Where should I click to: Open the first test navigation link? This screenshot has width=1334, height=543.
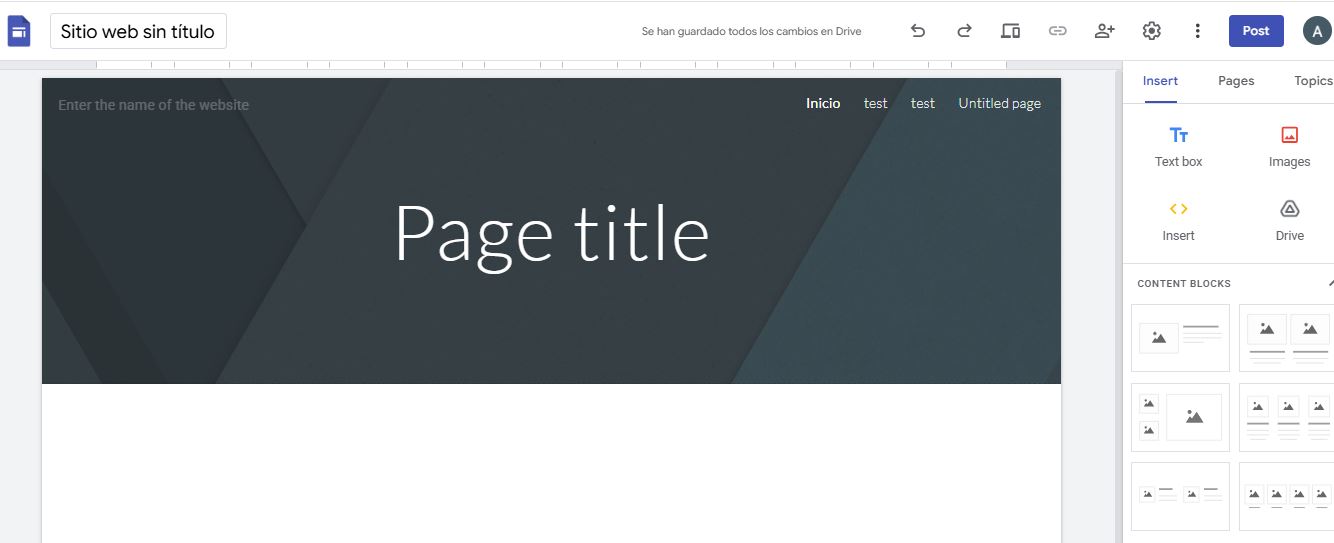pos(875,103)
